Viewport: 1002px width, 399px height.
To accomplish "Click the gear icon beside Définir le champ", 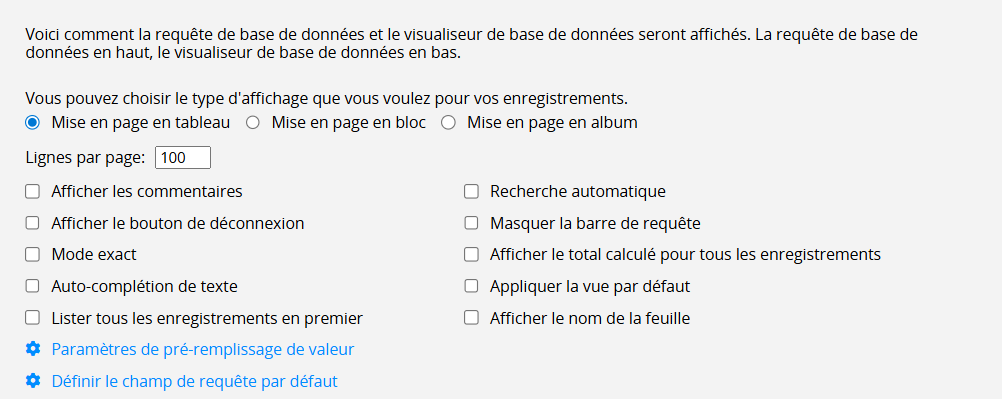I will 33,381.
